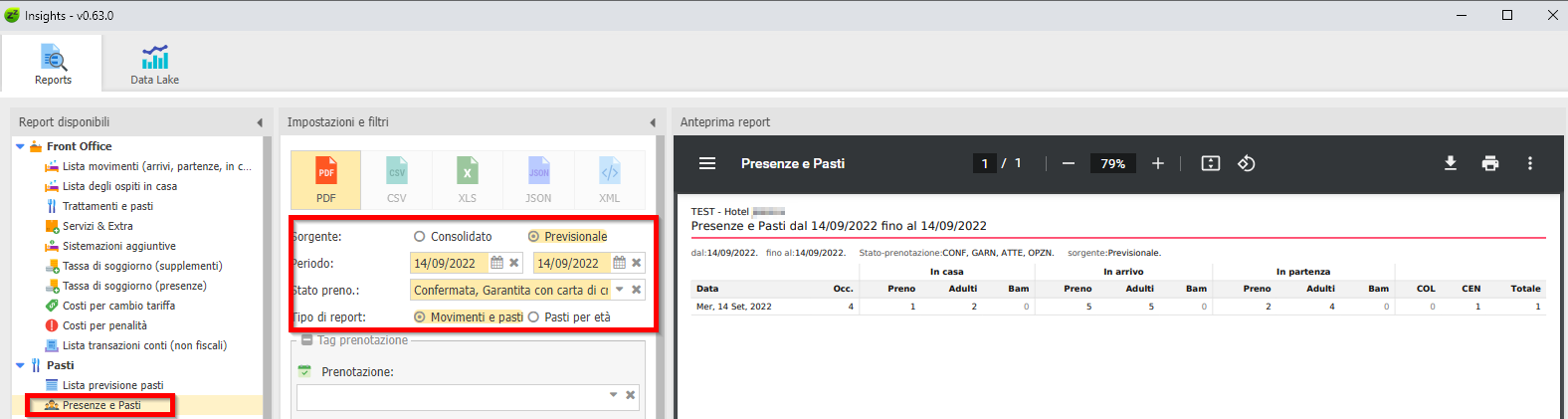This screenshot has height=419, width=1568.
Task: Select Movimenti e pasti report type
Action: 468,317
